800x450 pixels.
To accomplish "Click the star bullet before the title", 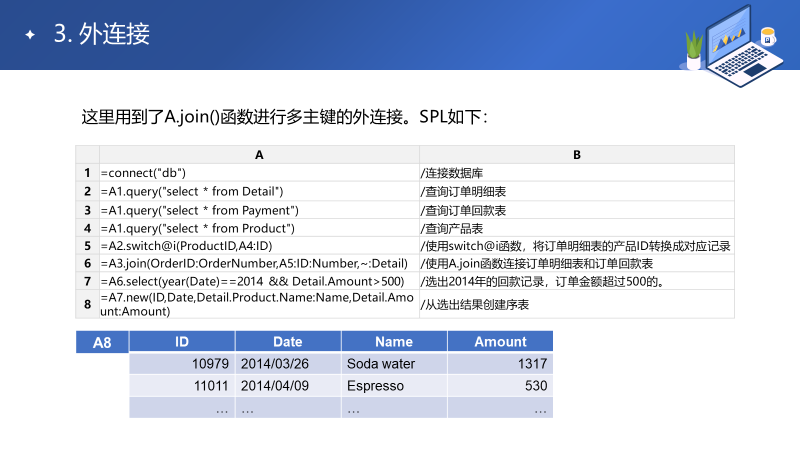I will click(x=30, y=35).
